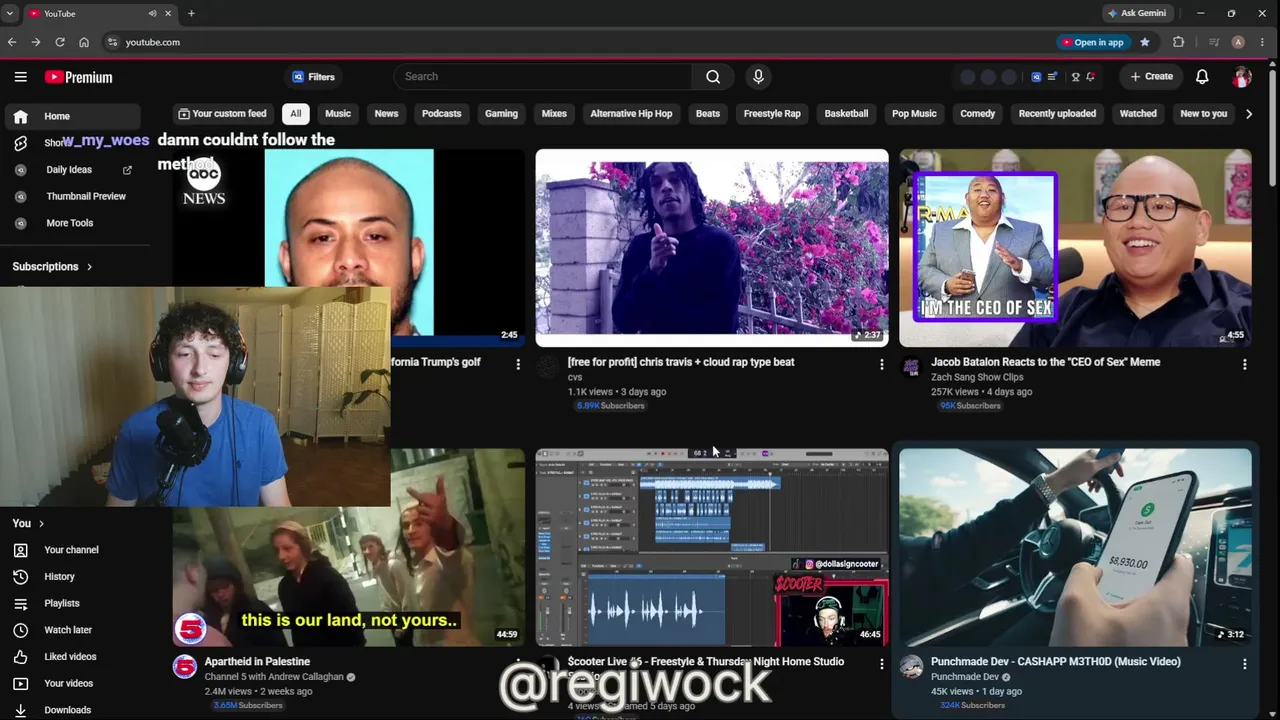This screenshot has width=1280, height=720.
Task: Select the Recently uploaded chip
Action: 1057,114
